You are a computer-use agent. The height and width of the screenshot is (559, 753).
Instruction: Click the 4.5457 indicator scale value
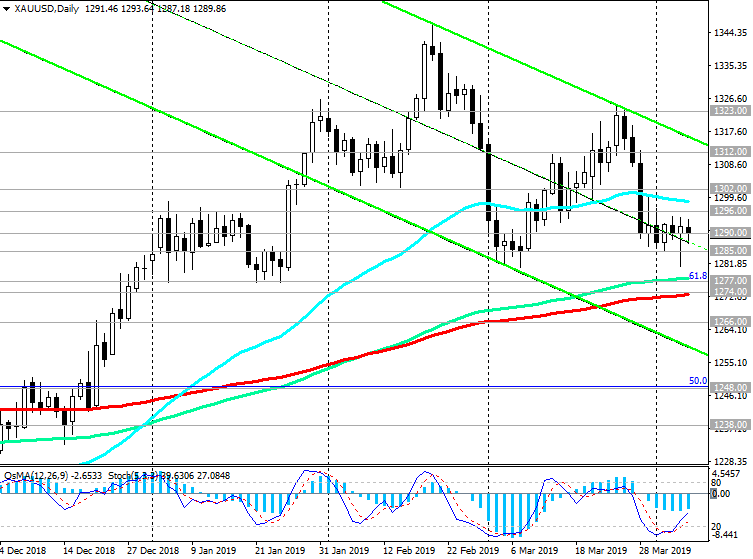[x=726, y=474]
